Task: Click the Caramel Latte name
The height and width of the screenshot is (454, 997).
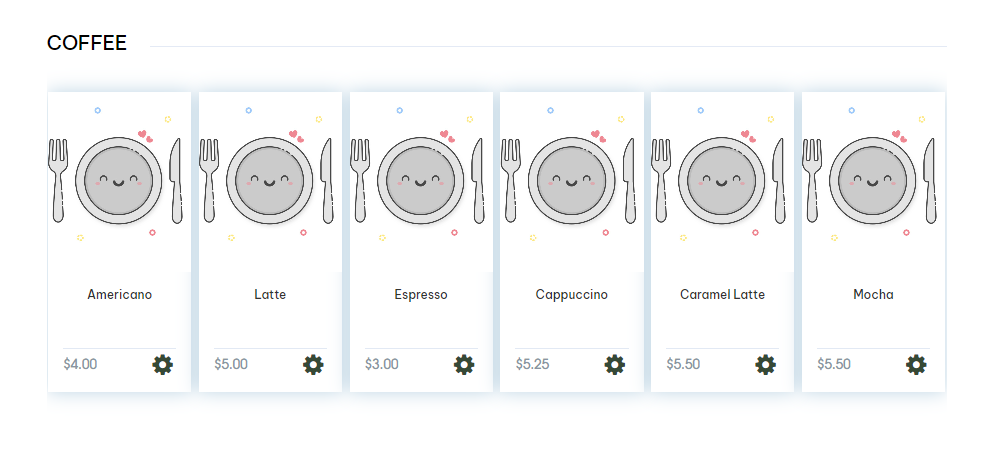Action: pos(722,295)
